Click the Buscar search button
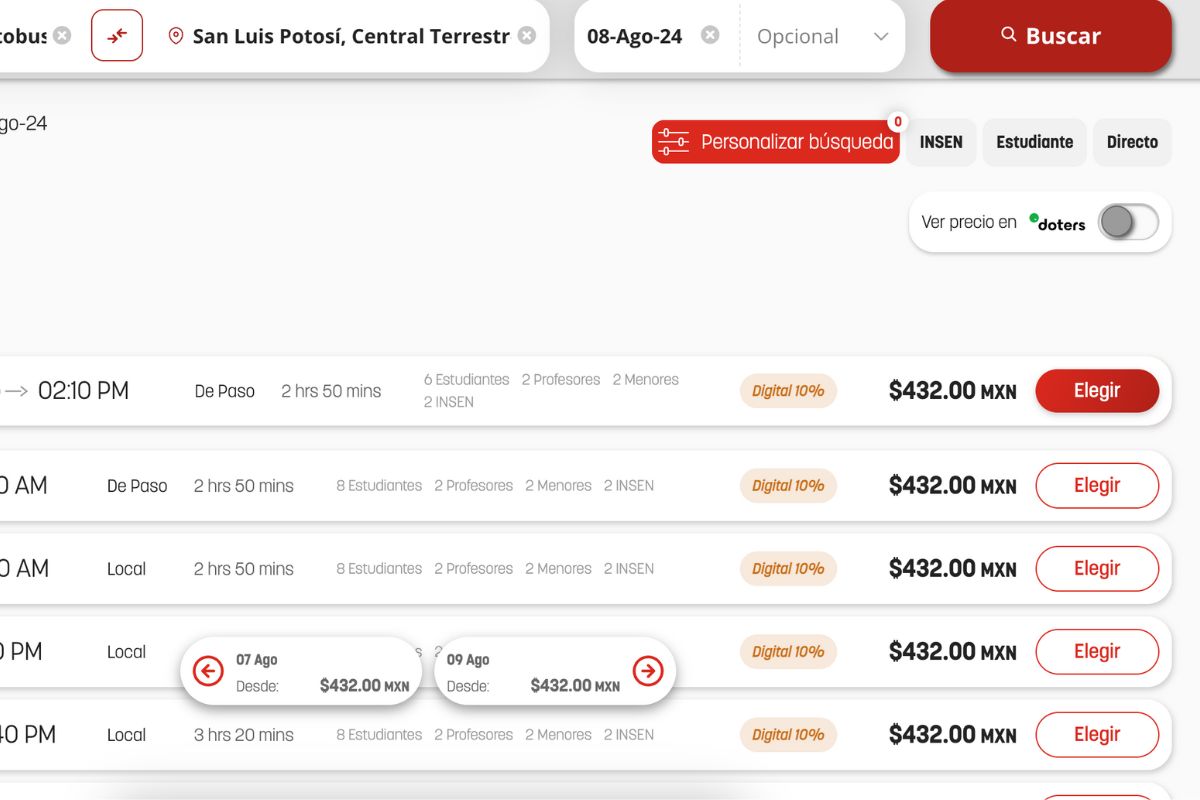The image size is (1200, 800). 1051,36
